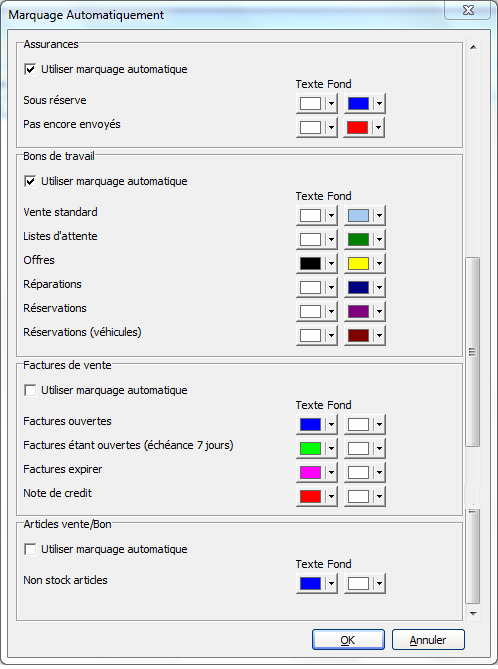Image resolution: width=498 pixels, height=669 pixels.
Task: Click purple background swatch for Réservations
Action: click(358, 311)
